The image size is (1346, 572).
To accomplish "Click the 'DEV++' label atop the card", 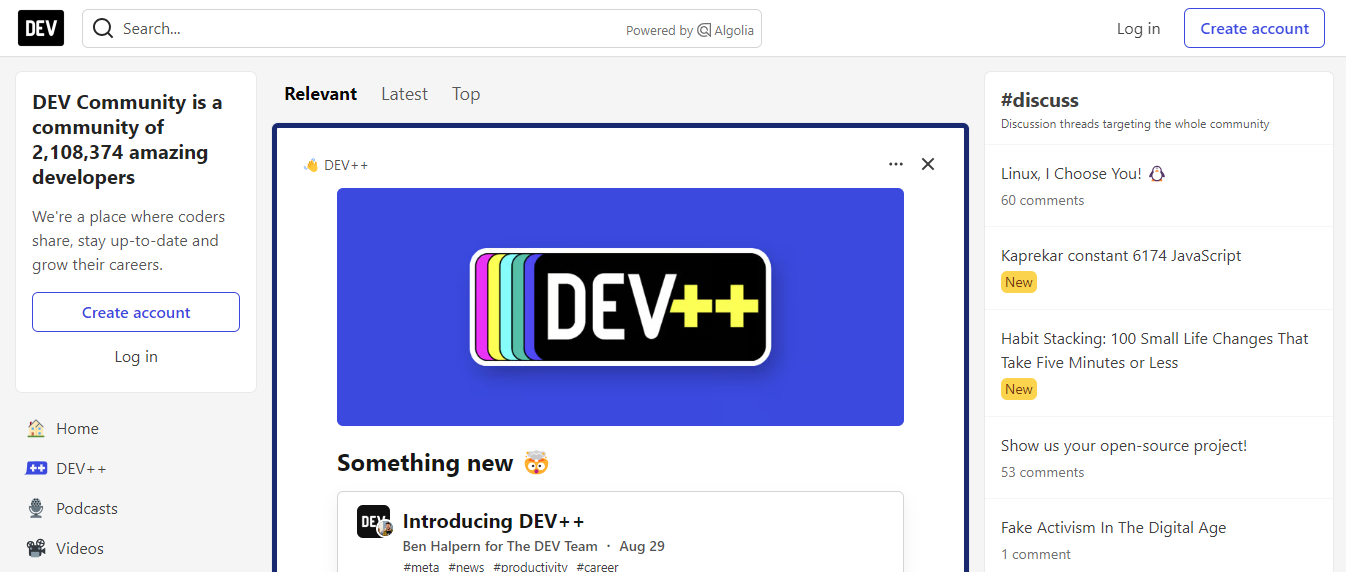I will [346, 165].
